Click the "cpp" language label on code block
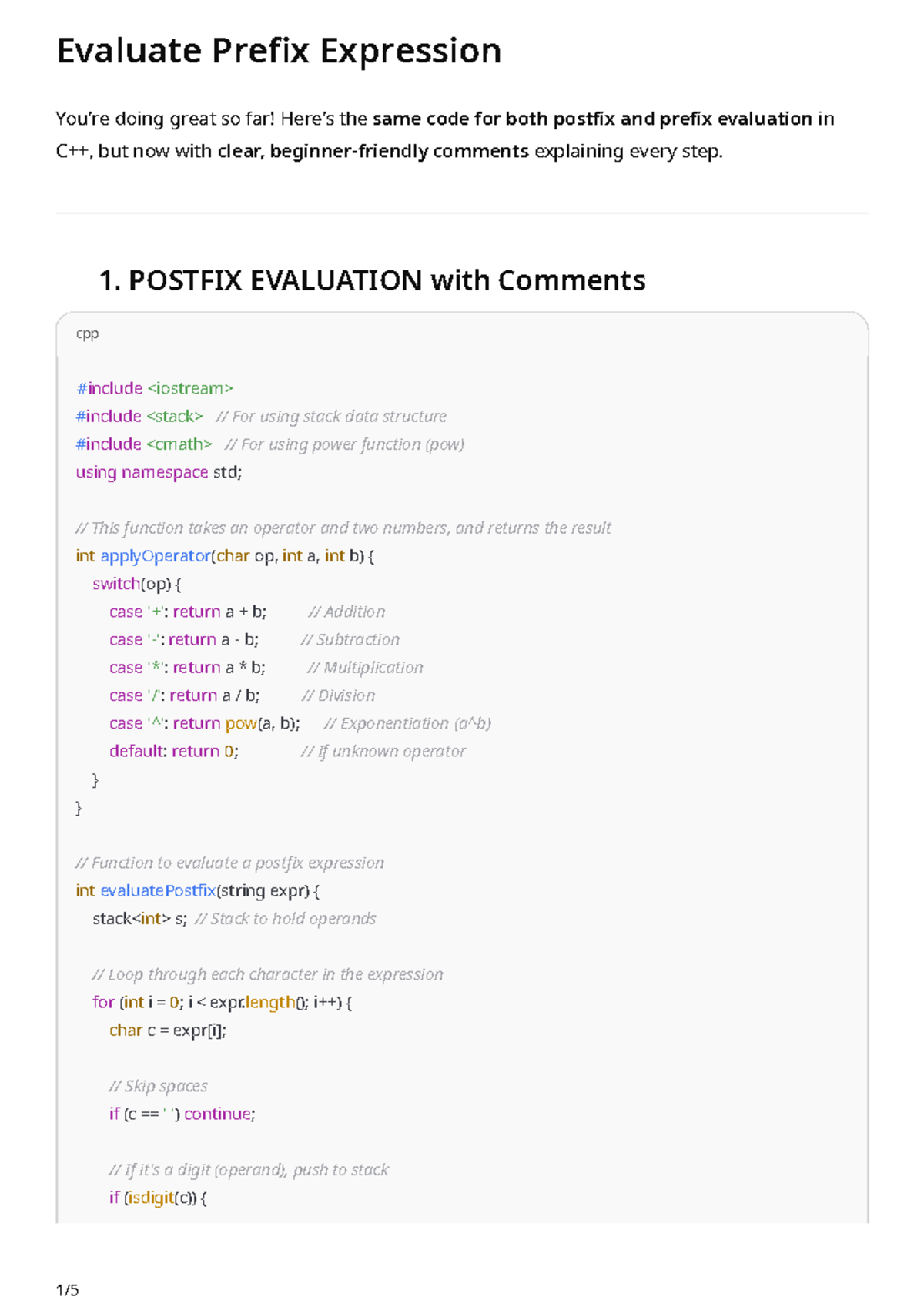This screenshot has width=924, height=1307. coord(87,333)
